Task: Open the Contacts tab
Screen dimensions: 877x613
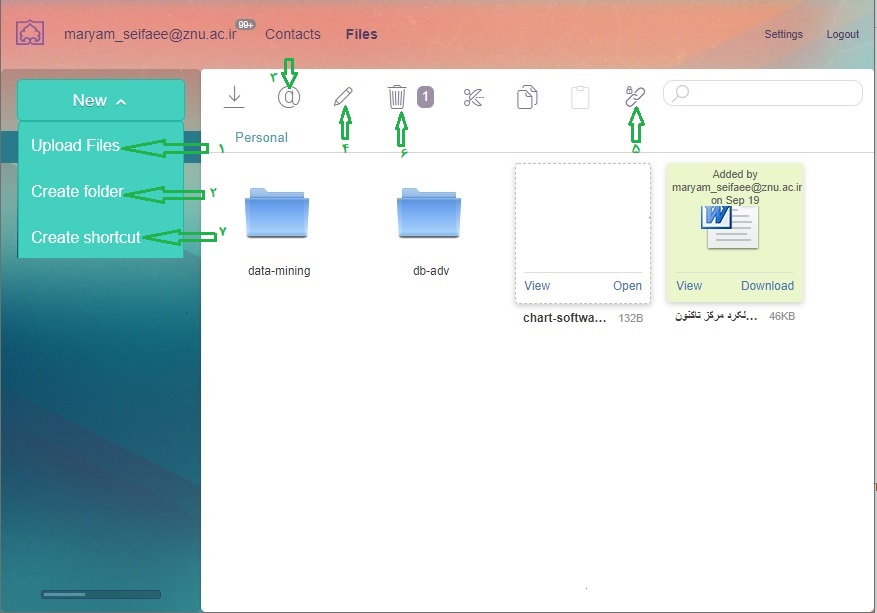Action: click(x=293, y=34)
